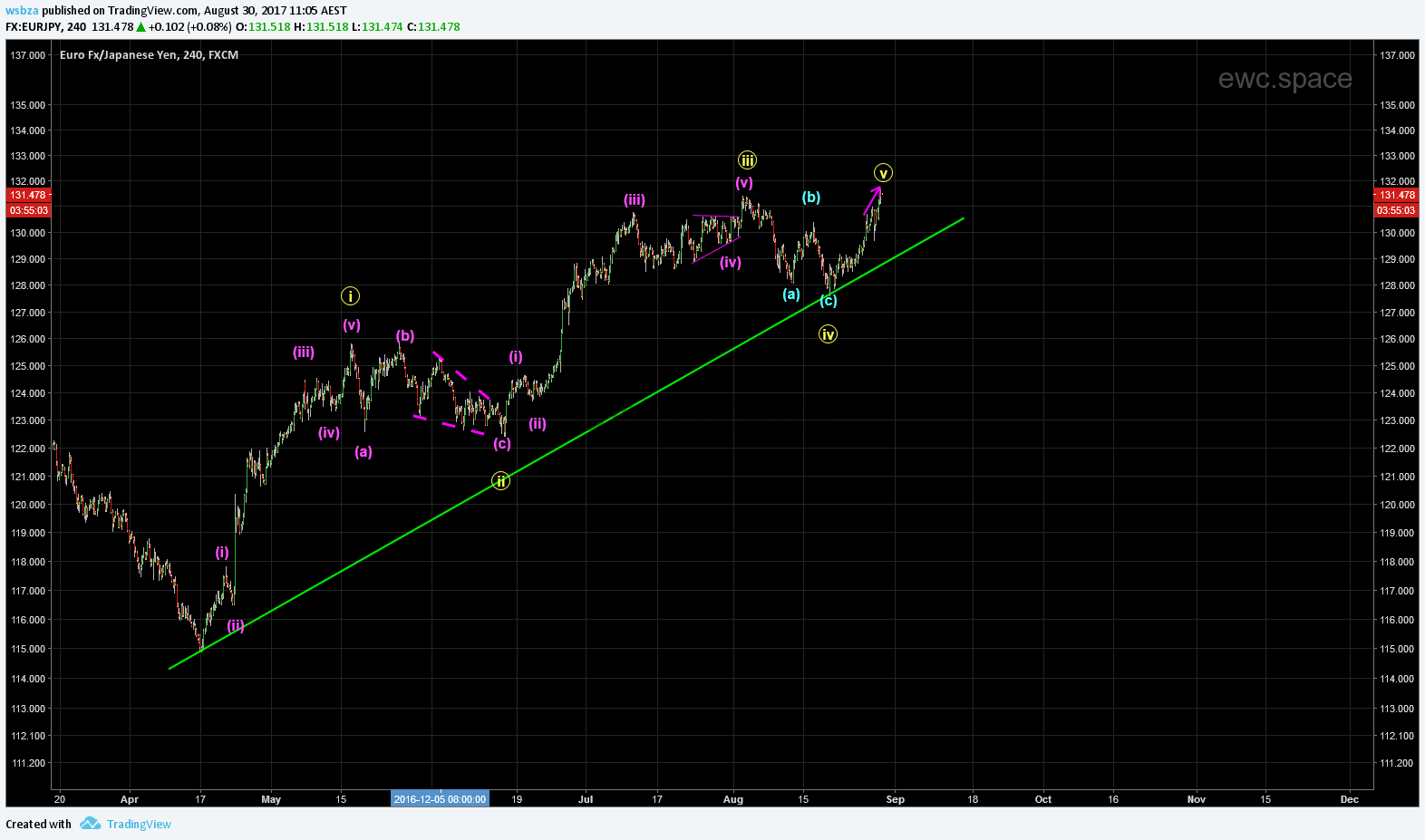Viewport: 1425px width, 840px height.
Task: Click the yellow circled wave iv label
Action: [x=828, y=334]
